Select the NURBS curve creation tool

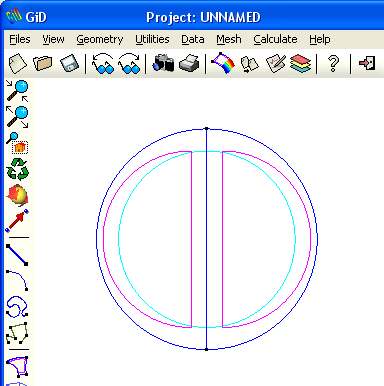17,306
